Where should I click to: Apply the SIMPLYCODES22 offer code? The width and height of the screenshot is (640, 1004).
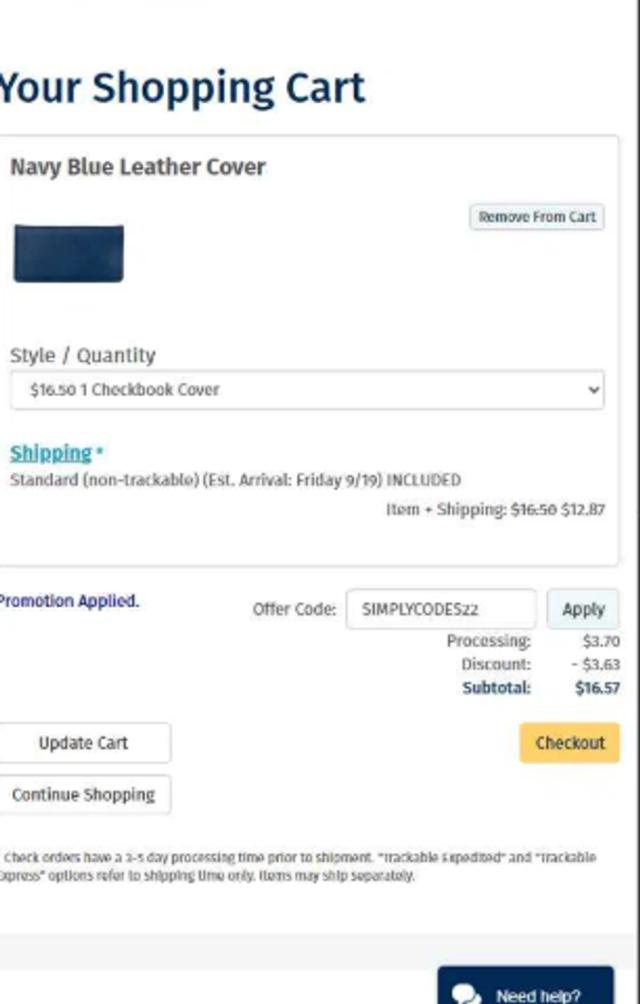tap(582, 609)
